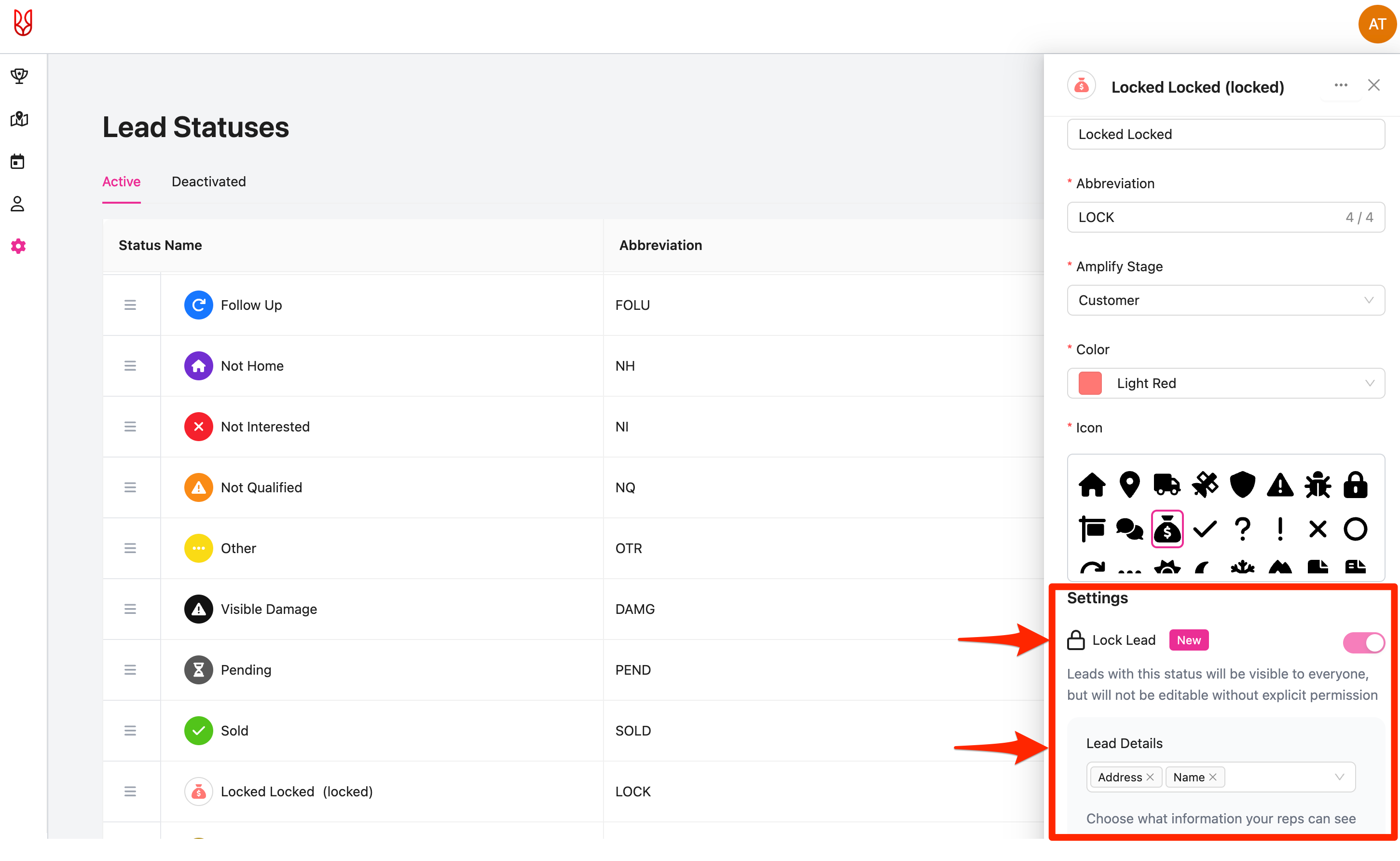
Task: Open the calendar icon in the sidebar
Action: (x=18, y=161)
